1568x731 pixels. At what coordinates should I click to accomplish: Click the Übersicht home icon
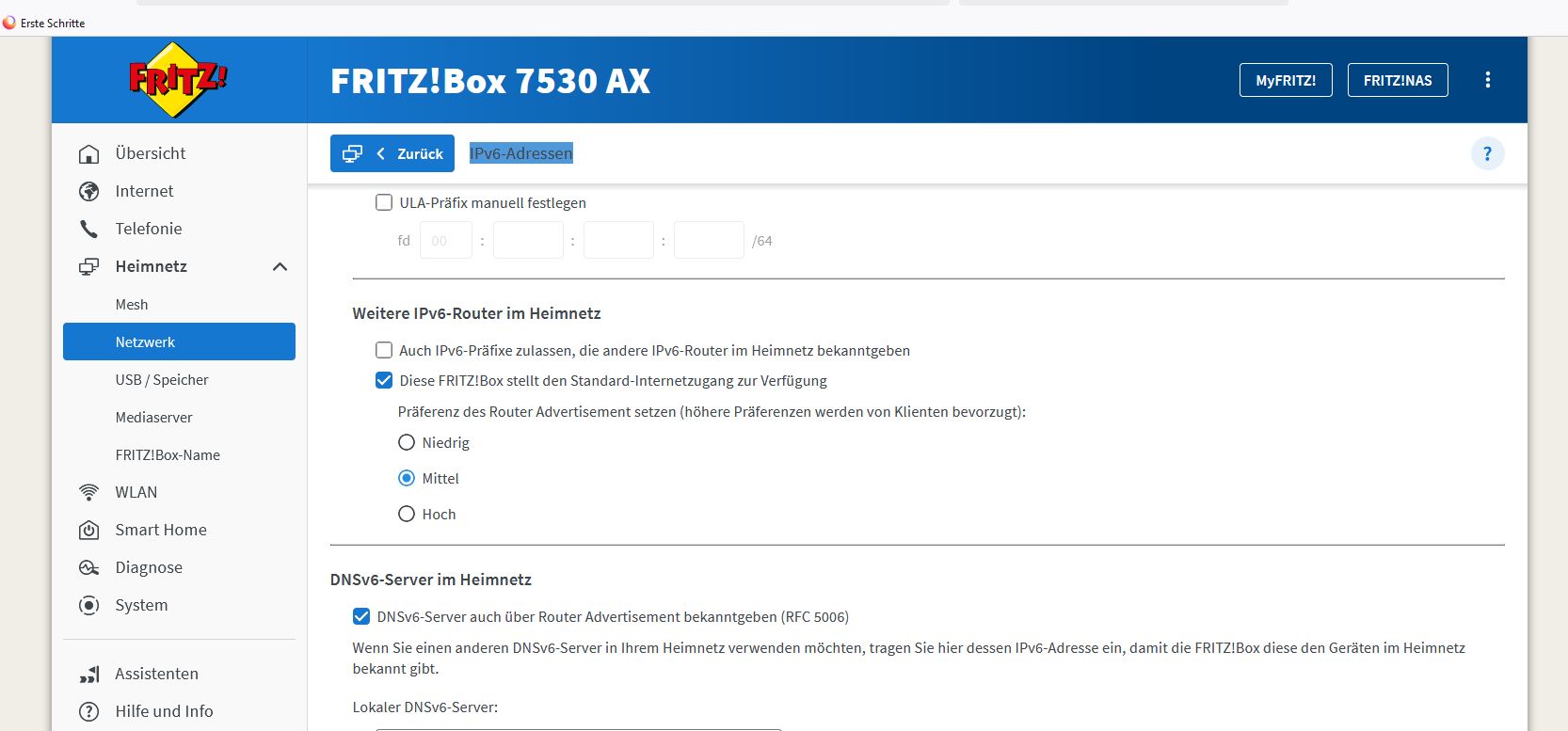(x=88, y=153)
